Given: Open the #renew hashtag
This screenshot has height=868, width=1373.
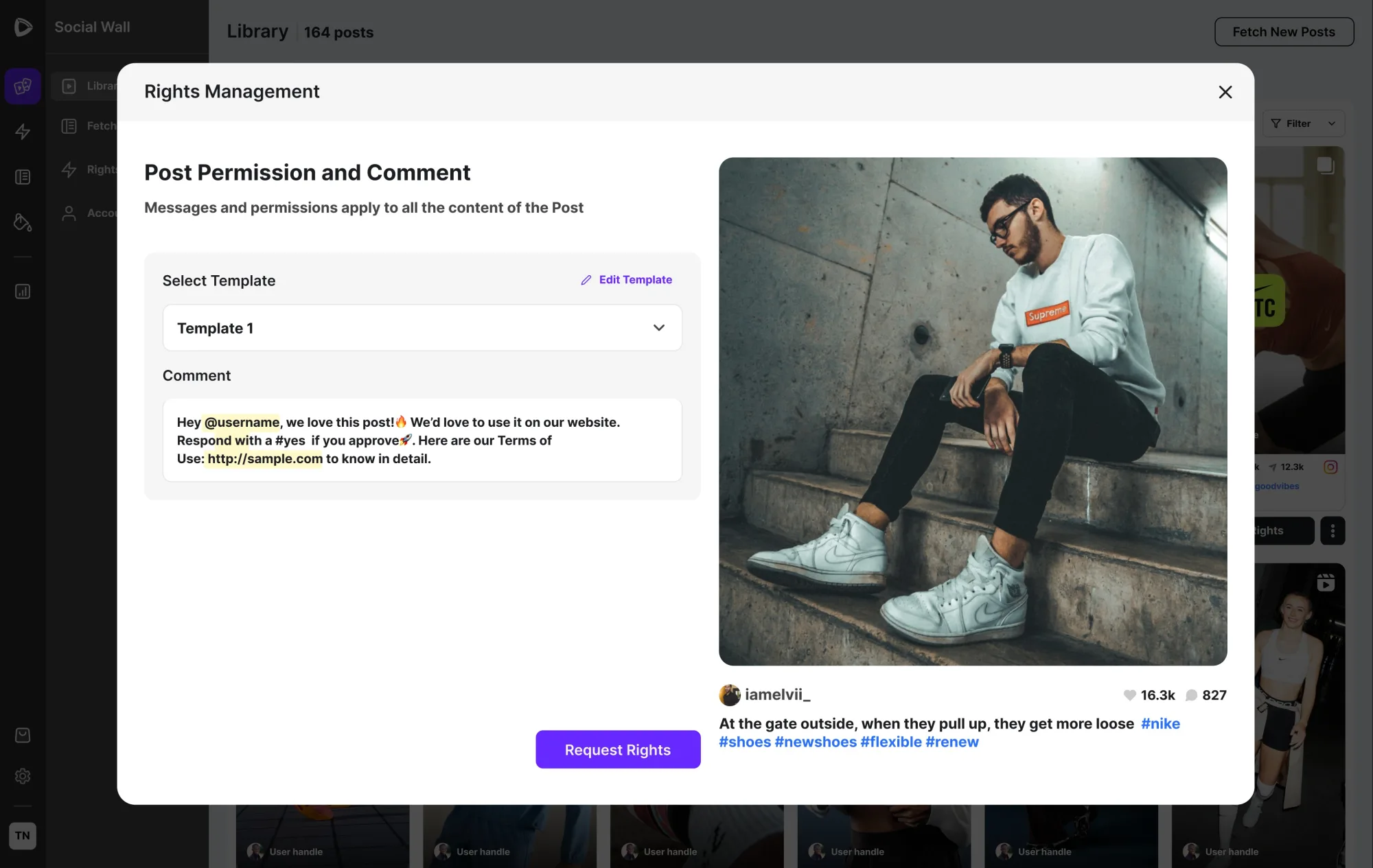Looking at the screenshot, I should pyautogui.click(x=952, y=742).
